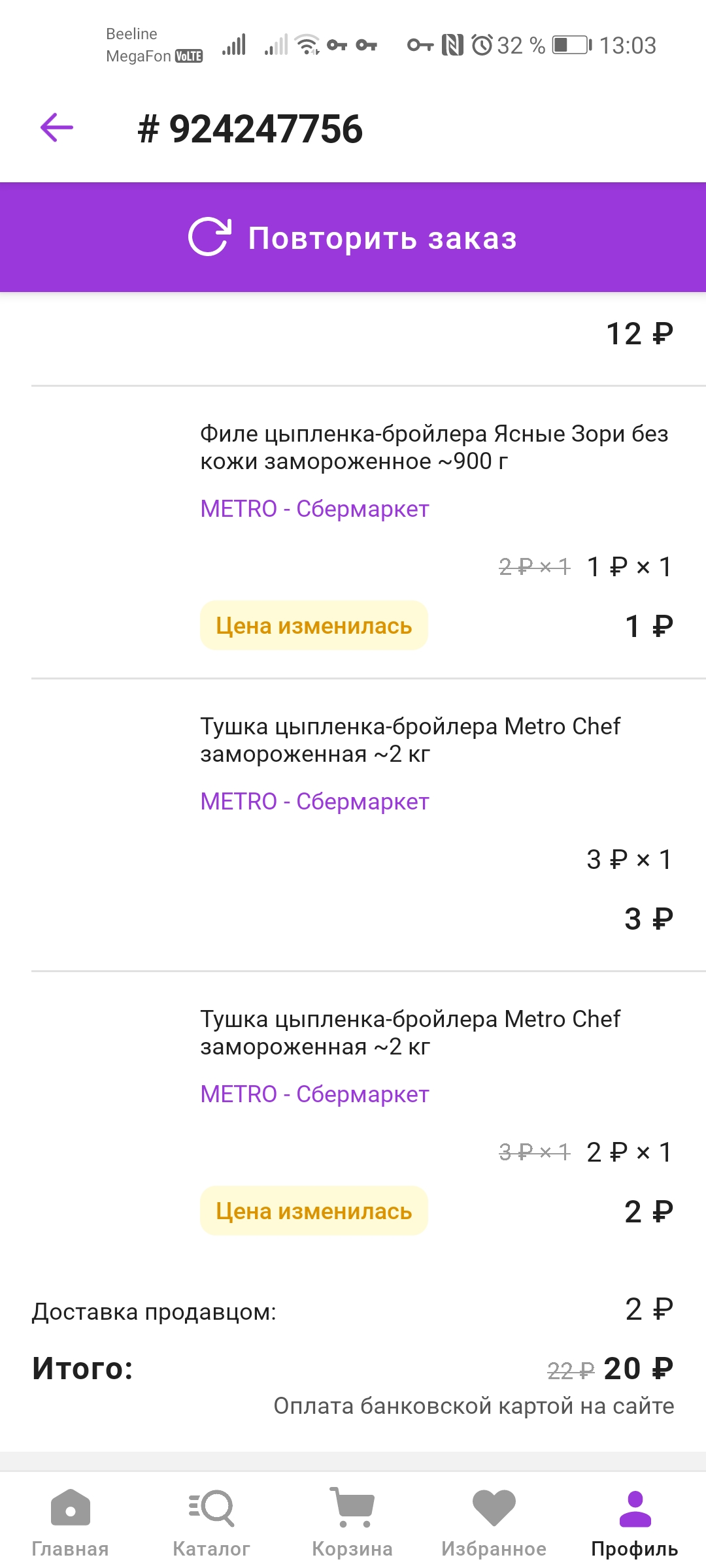Tap the battery status bar icon

[572, 45]
